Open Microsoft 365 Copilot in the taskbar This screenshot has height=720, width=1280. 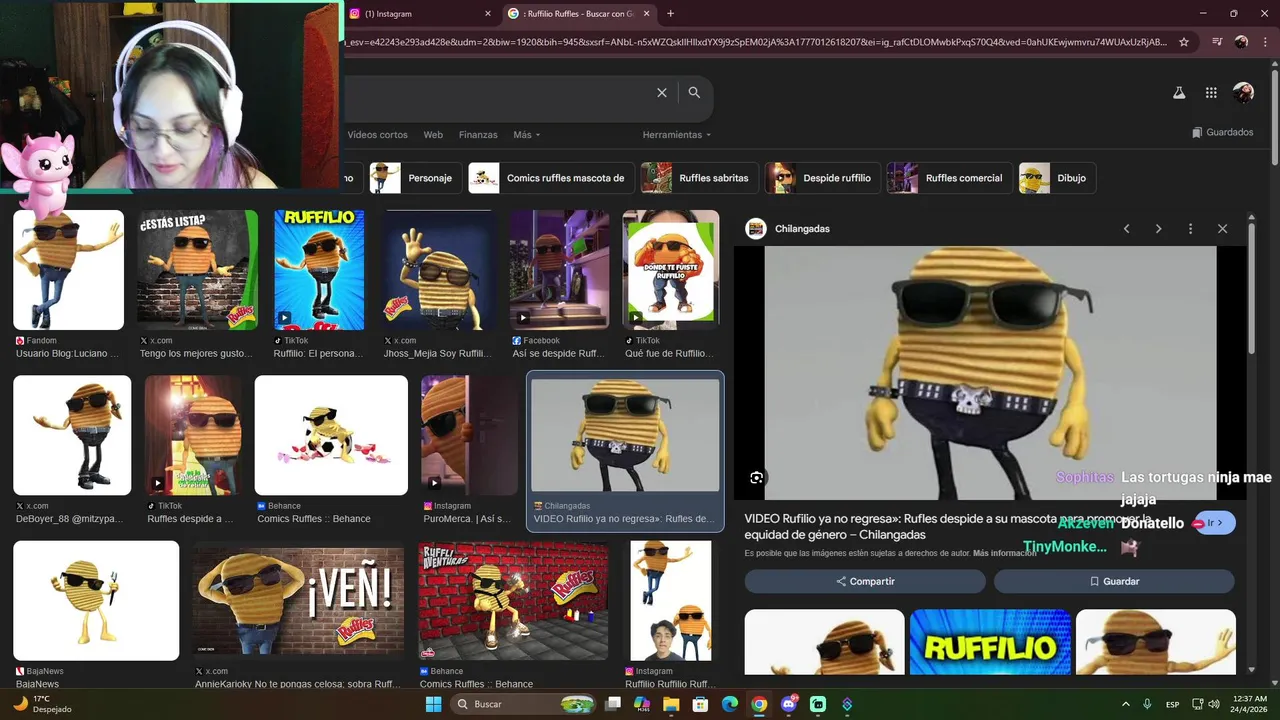(x=642, y=704)
